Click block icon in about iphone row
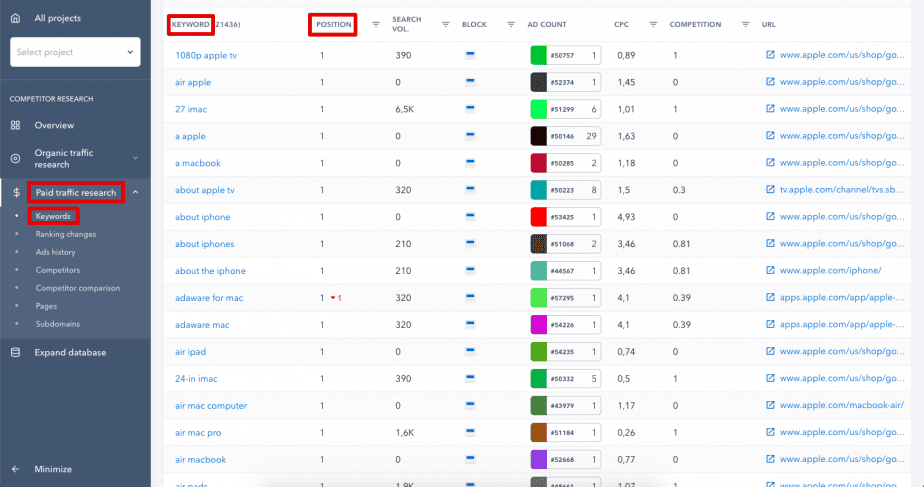The width and height of the screenshot is (924, 487). 470,216
